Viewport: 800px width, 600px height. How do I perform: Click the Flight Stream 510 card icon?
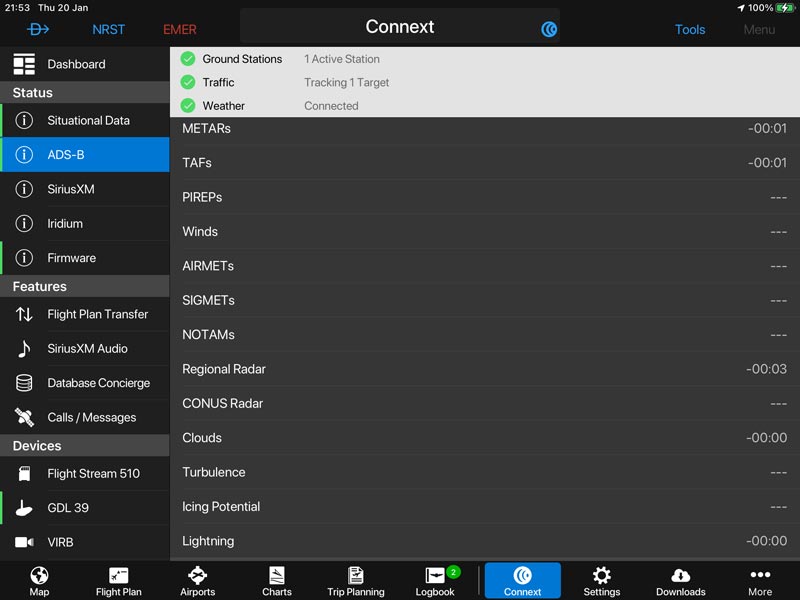click(24, 473)
